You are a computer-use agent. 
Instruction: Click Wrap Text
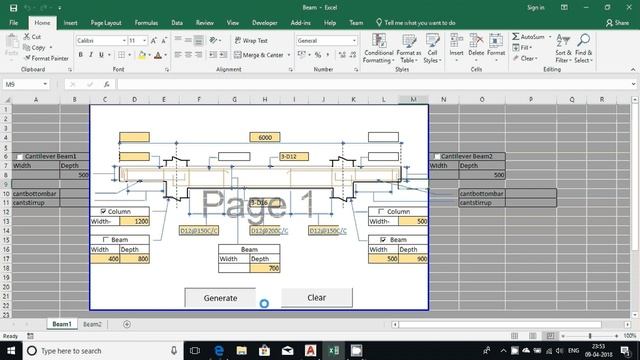tap(251, 40)
